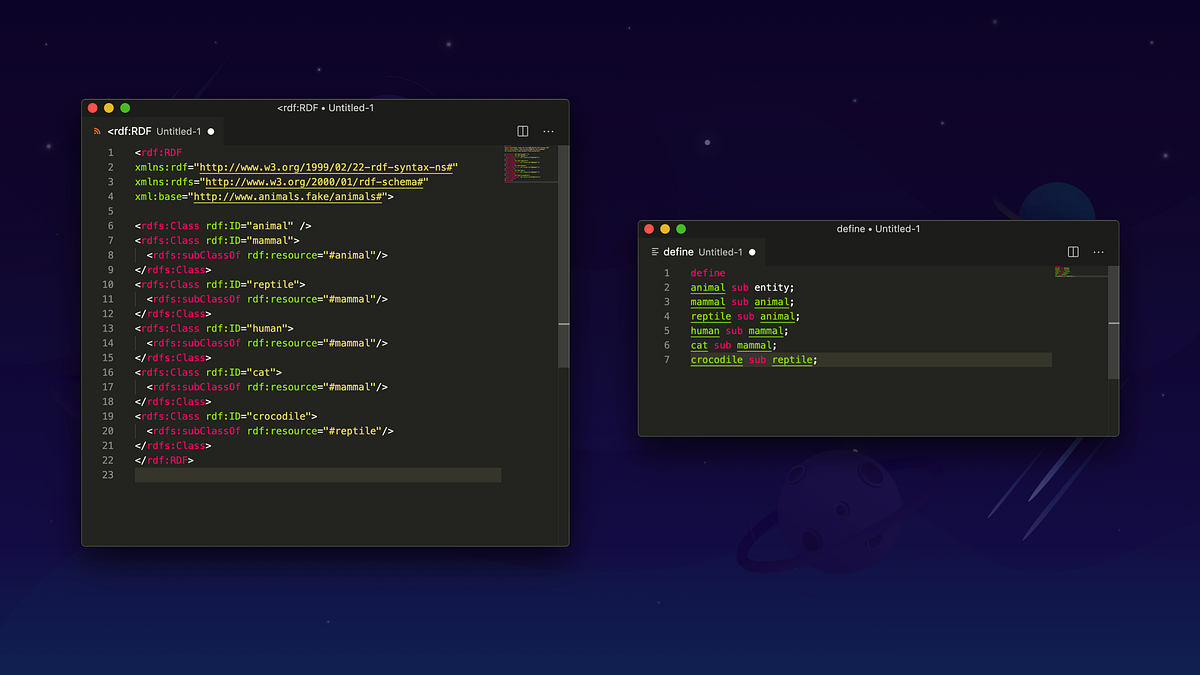Open the Split Editor icon in the RDF window
This screenshot has height=675, width=1200.
click(x=522, y=131)
